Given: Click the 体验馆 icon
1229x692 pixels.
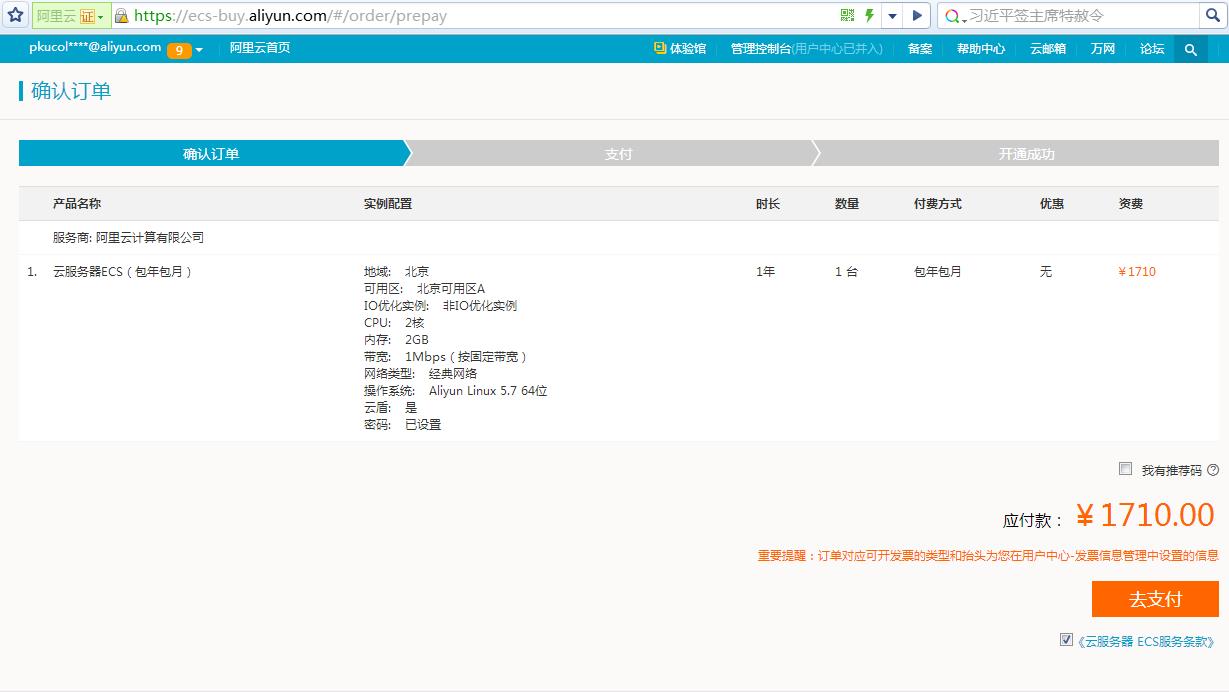Looking at the screenshot, I should click(660, 47).
